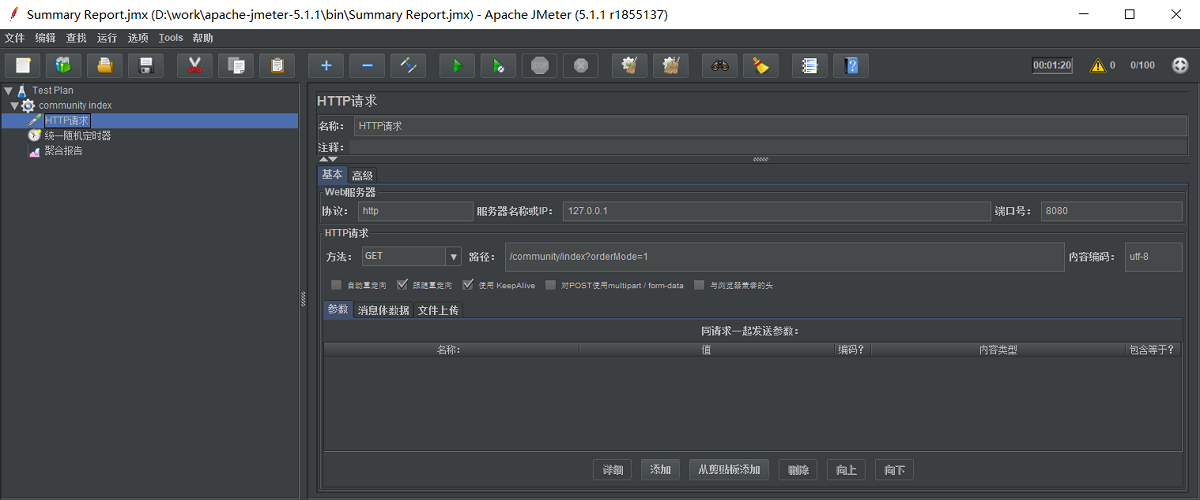Viewport: 1200px width, 500px height.
Task: Click the 端口号 8080 field
Action: (1112, 211)
